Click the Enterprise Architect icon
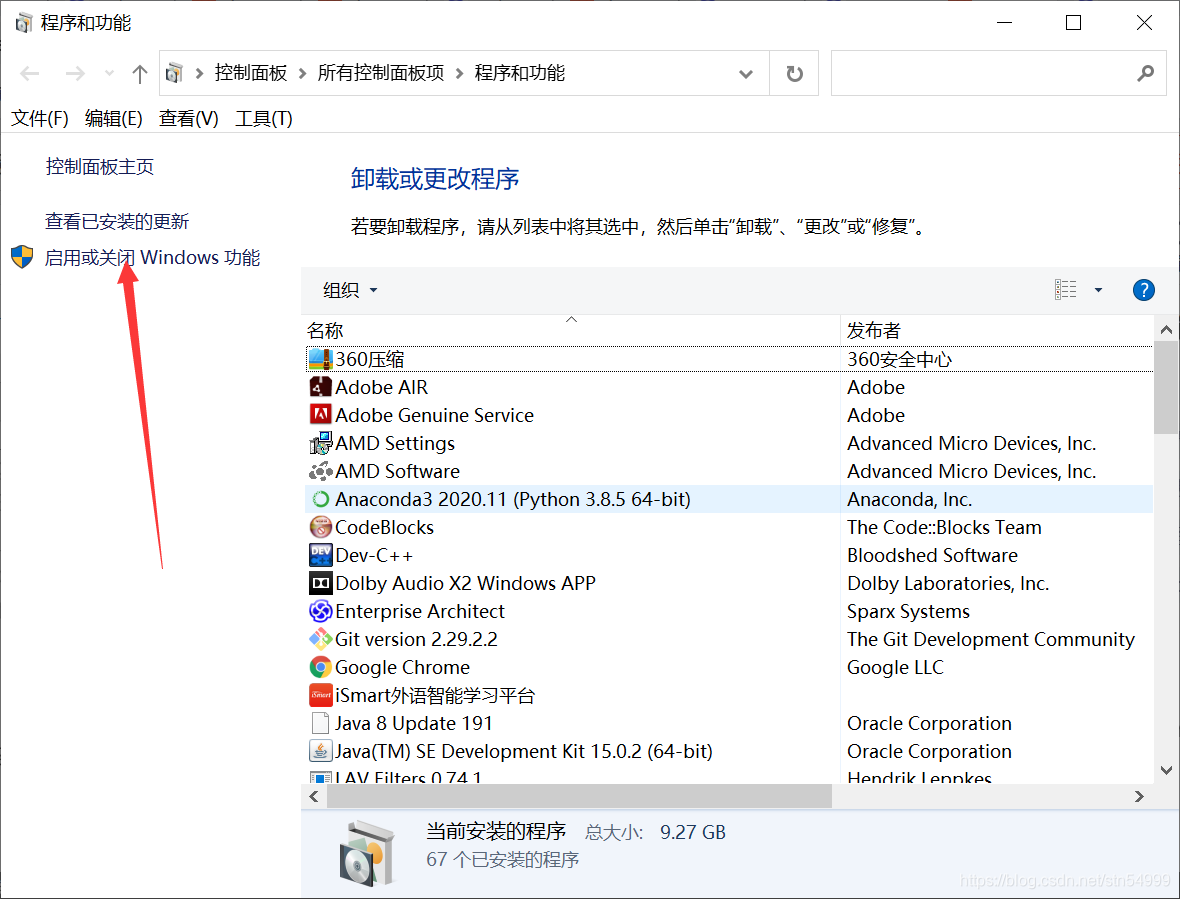The image size is (1180, 899). (x=321, y=611)
